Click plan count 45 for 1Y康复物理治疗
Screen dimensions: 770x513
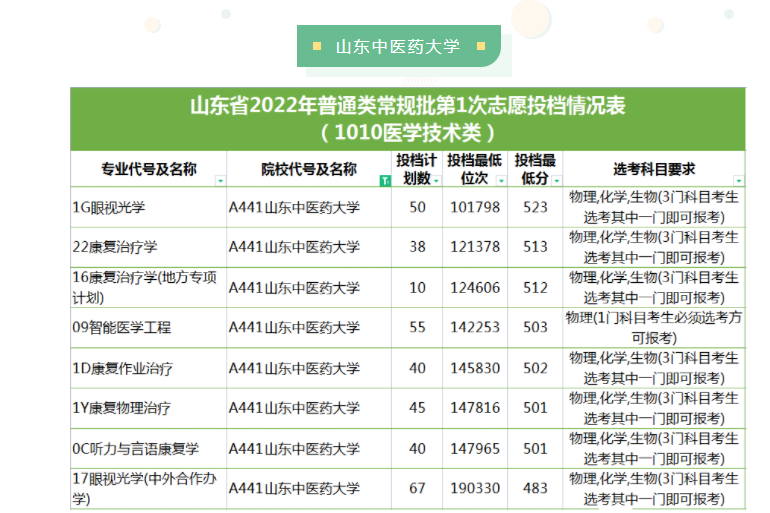(417, 408)
